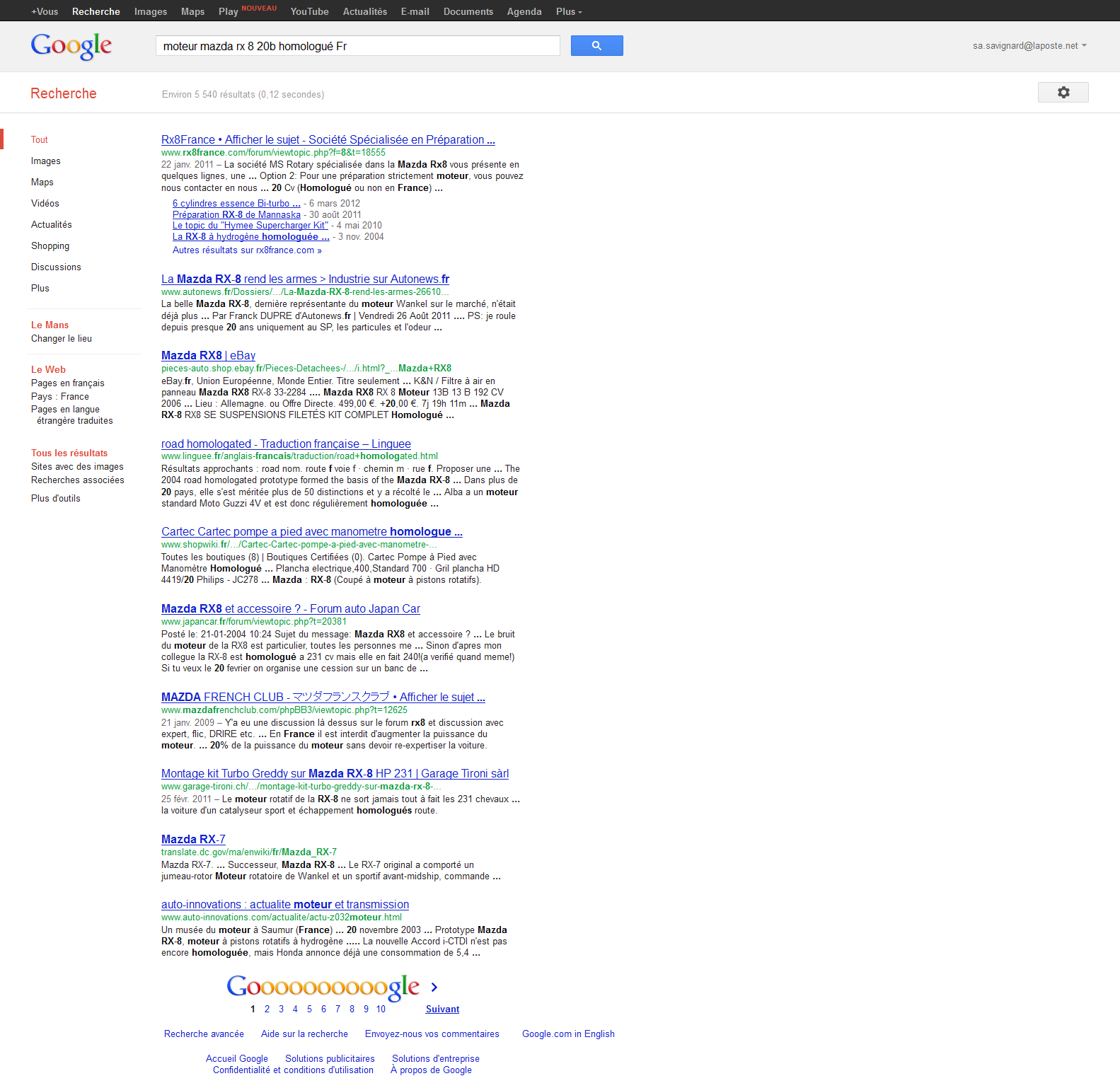This screenshot has height=1088, width=1120.
Task: Select the Vidéos search filter
Action: click(x=45, y=204)
